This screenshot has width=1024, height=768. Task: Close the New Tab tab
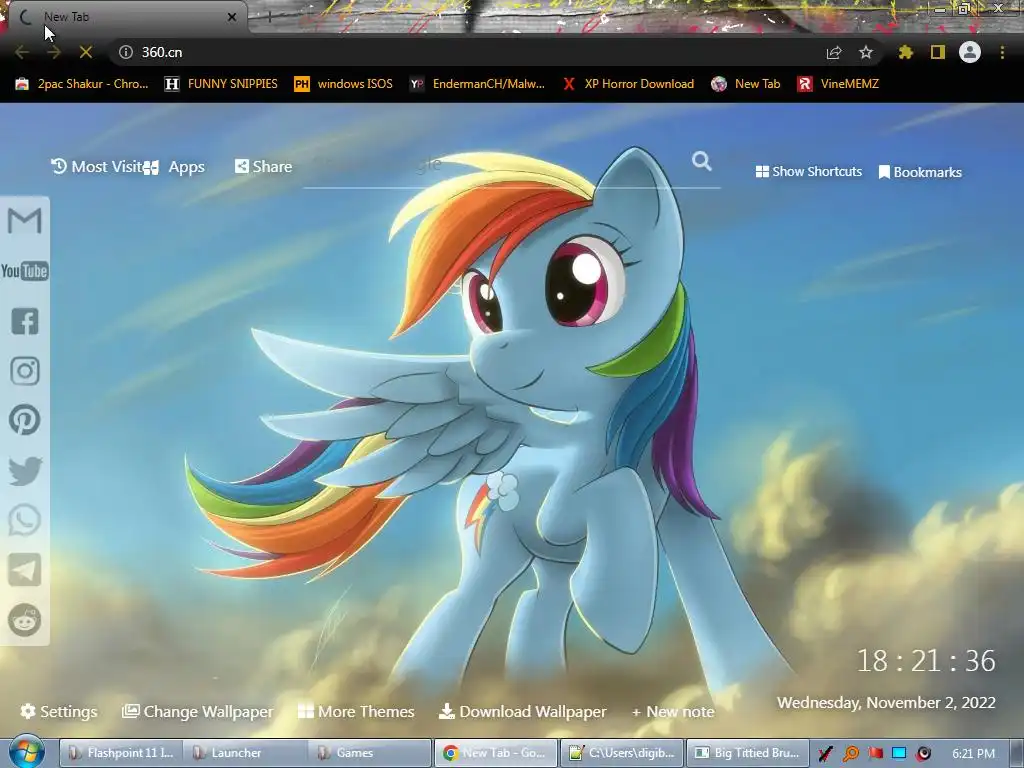[232, 17]
